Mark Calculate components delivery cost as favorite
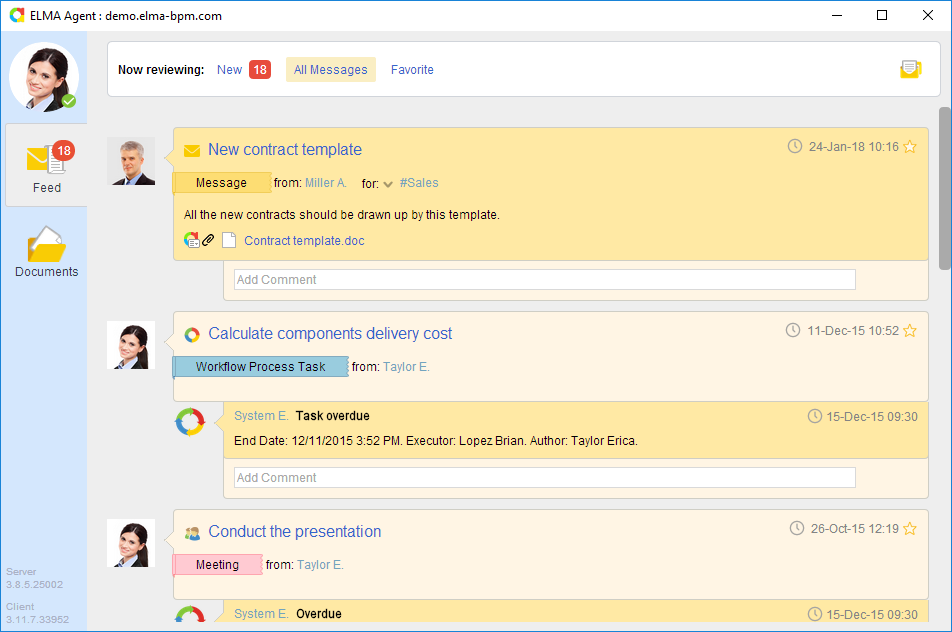Image resolution: width=952 pixels, height=632 pixels. pos(910,331)
